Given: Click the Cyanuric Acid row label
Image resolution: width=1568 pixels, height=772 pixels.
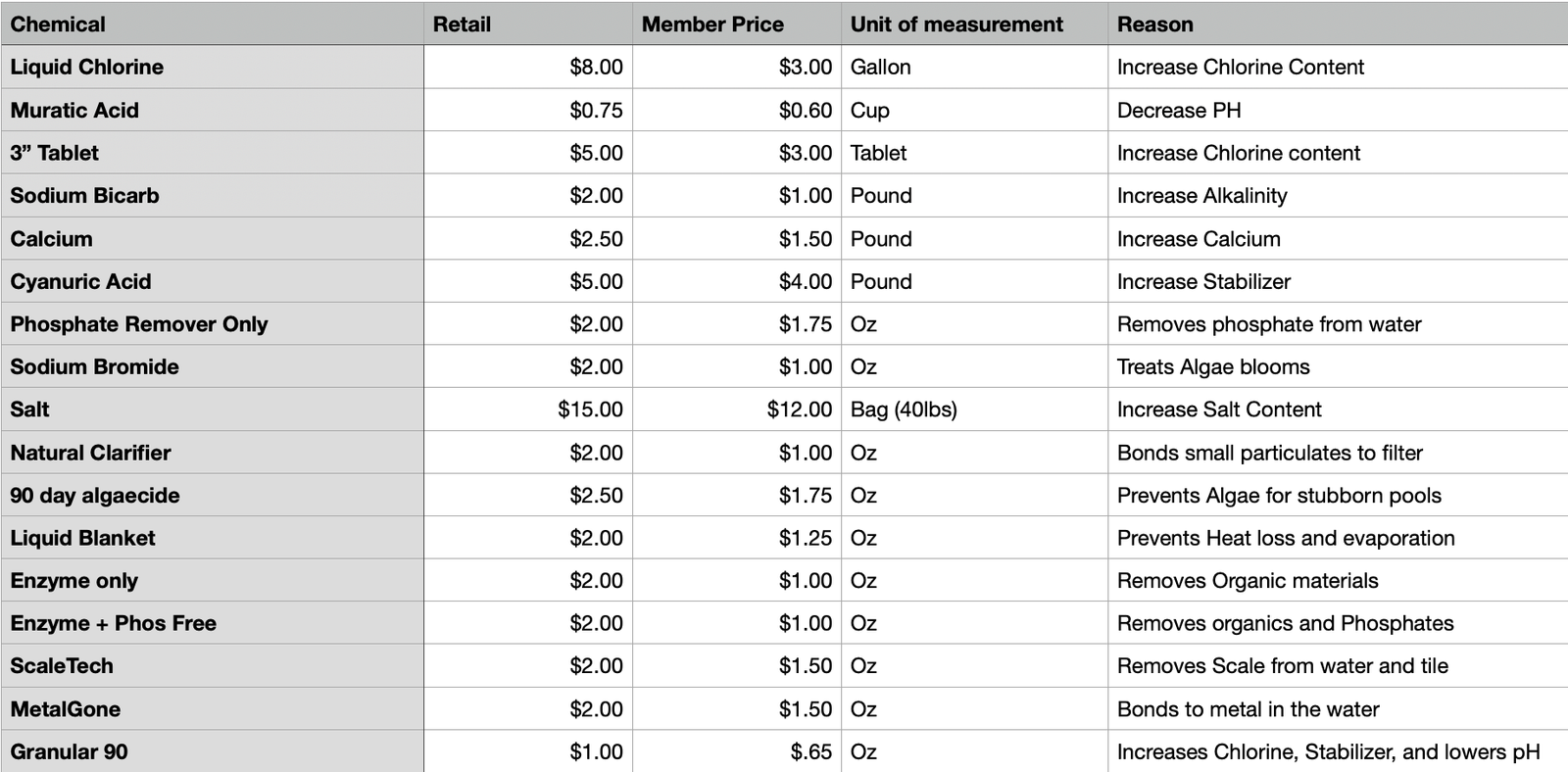Looking at the screenshot, I should (80, 282).
